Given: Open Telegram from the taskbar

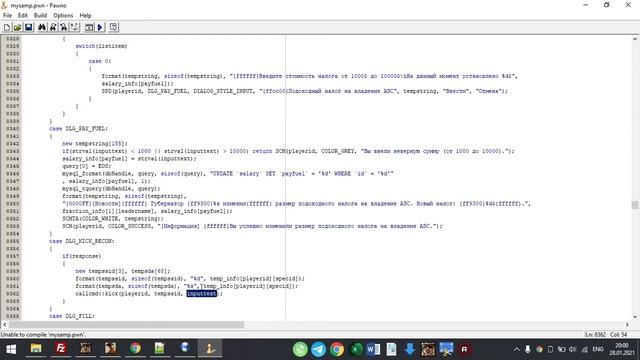Looking at the screenshot, I should [x=319, y=349].
